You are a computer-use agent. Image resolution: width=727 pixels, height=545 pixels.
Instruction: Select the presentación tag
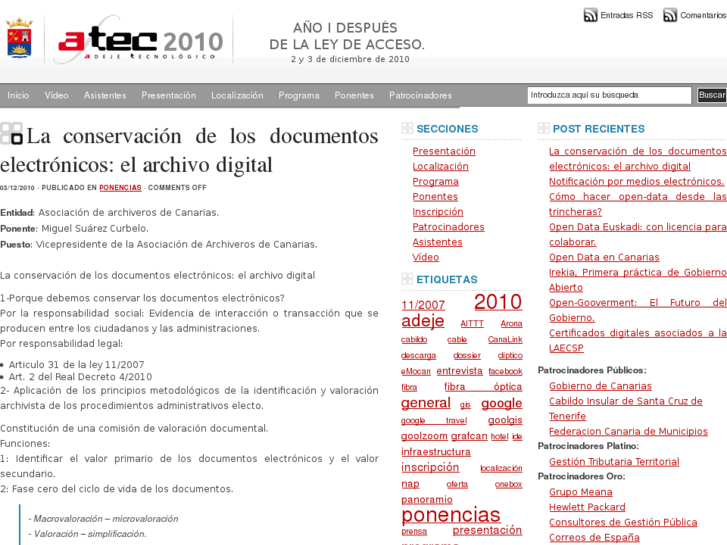pos(487,530)
